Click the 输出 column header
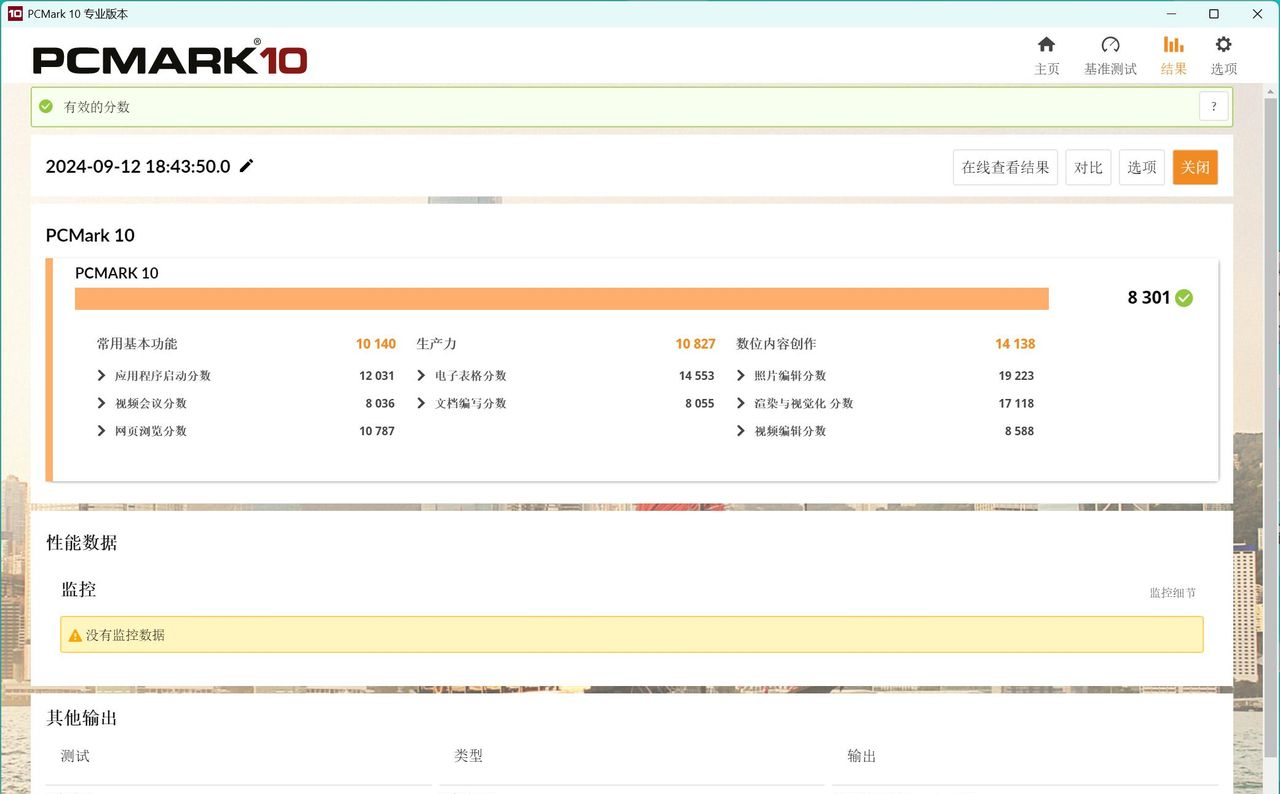Image resolution: width=1280 pixels, height=794 pixels. coord(861,756)
